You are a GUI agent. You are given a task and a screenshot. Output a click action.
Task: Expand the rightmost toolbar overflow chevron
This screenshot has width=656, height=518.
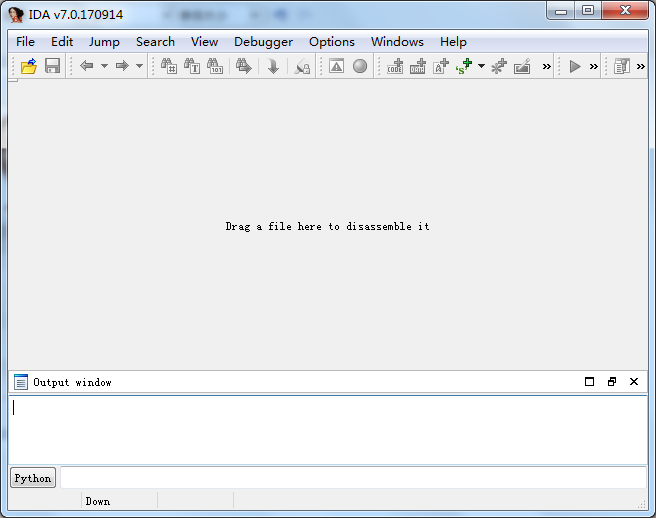click(641, 66)
